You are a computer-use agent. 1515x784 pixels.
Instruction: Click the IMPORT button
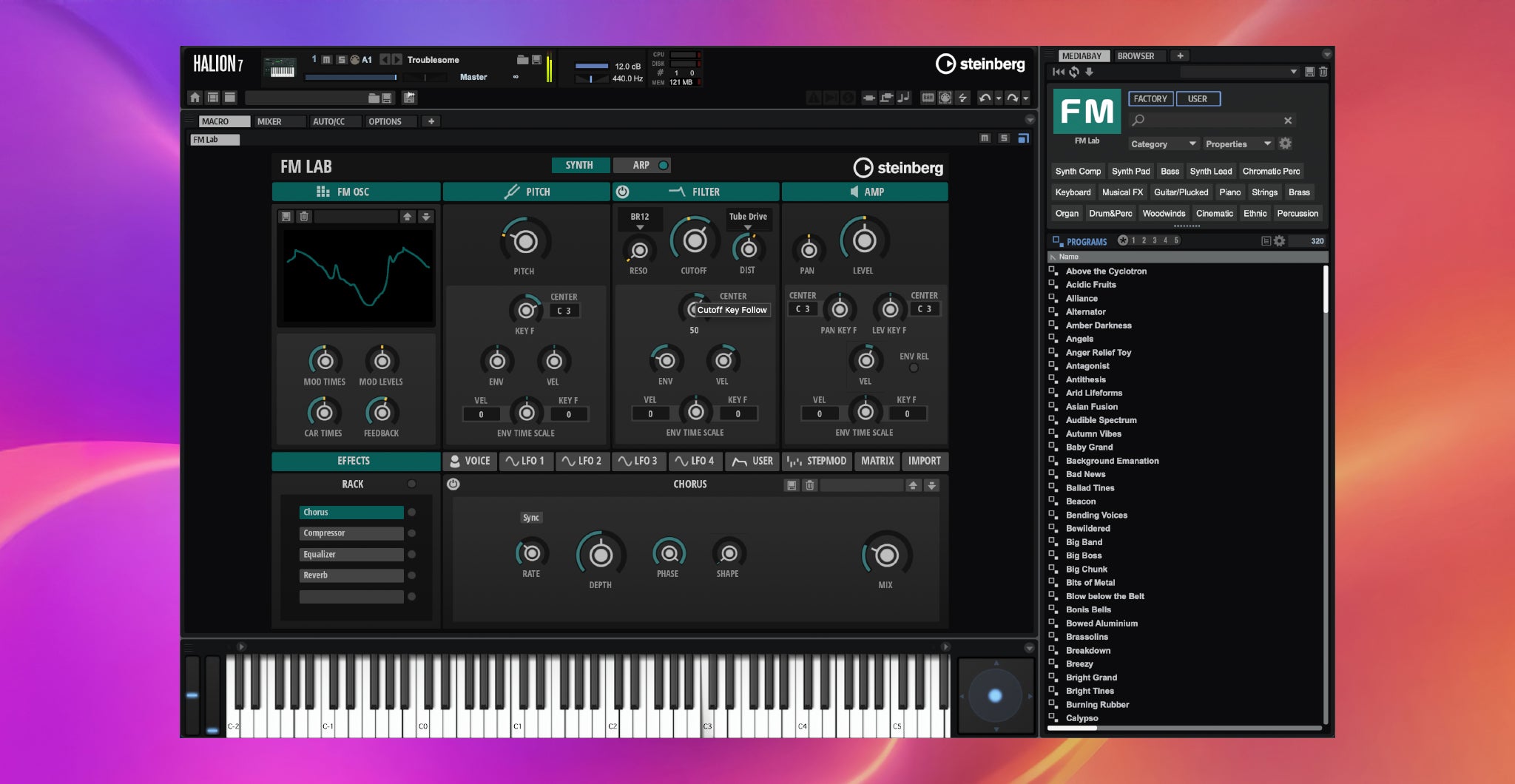click(x=925, y=461)
